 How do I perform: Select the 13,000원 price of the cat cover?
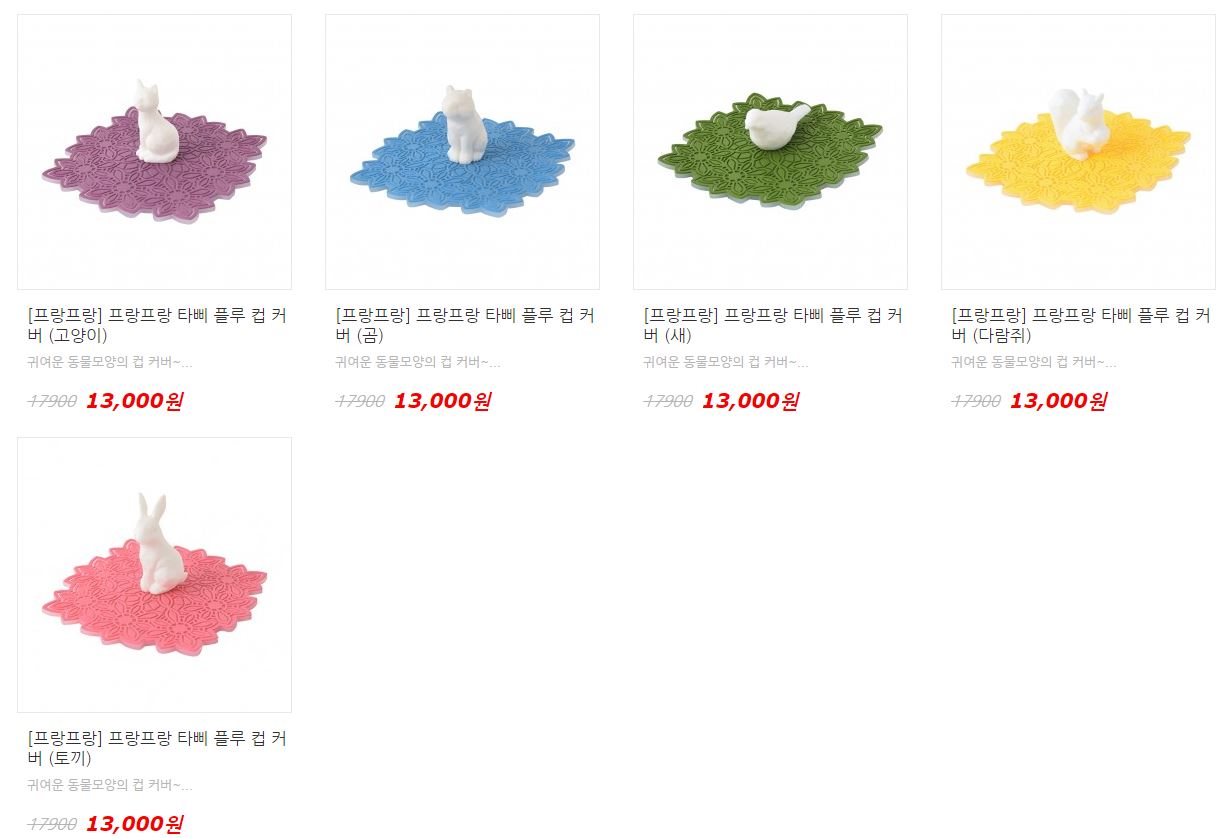[134, 401]
